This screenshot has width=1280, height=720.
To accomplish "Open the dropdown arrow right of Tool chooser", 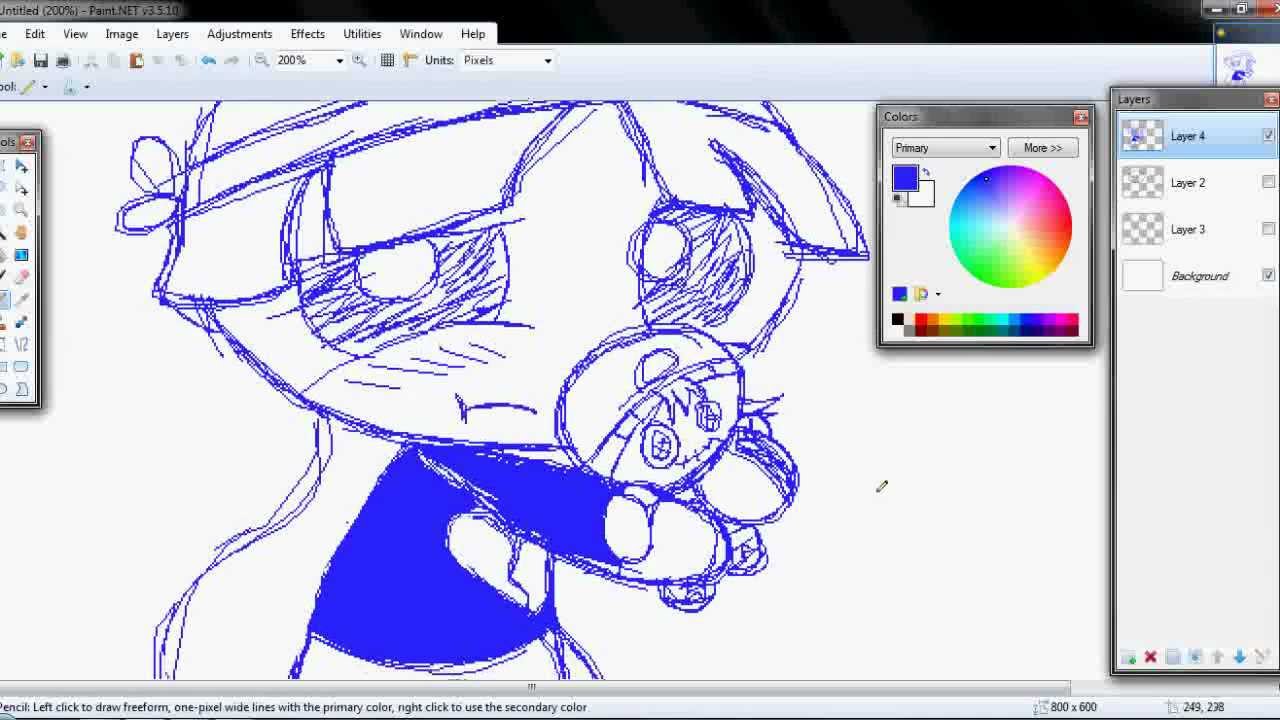I will click(86, 87).
